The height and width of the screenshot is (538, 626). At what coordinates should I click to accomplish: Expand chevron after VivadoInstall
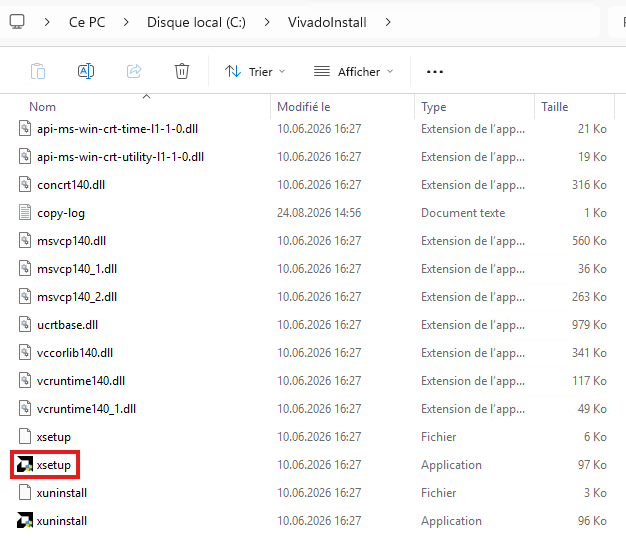[x=388, y=22]
